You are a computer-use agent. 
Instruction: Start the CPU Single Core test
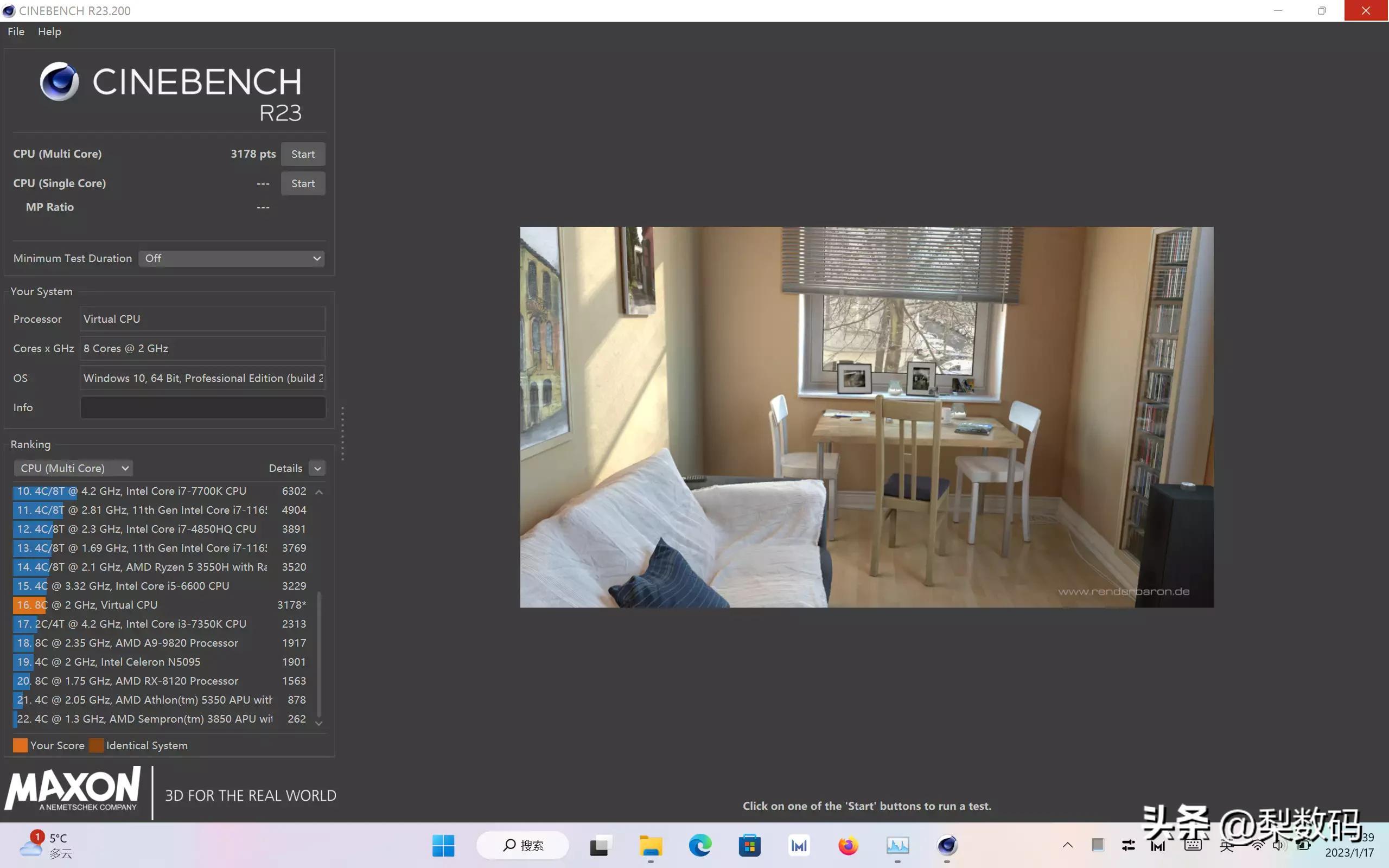302,183
